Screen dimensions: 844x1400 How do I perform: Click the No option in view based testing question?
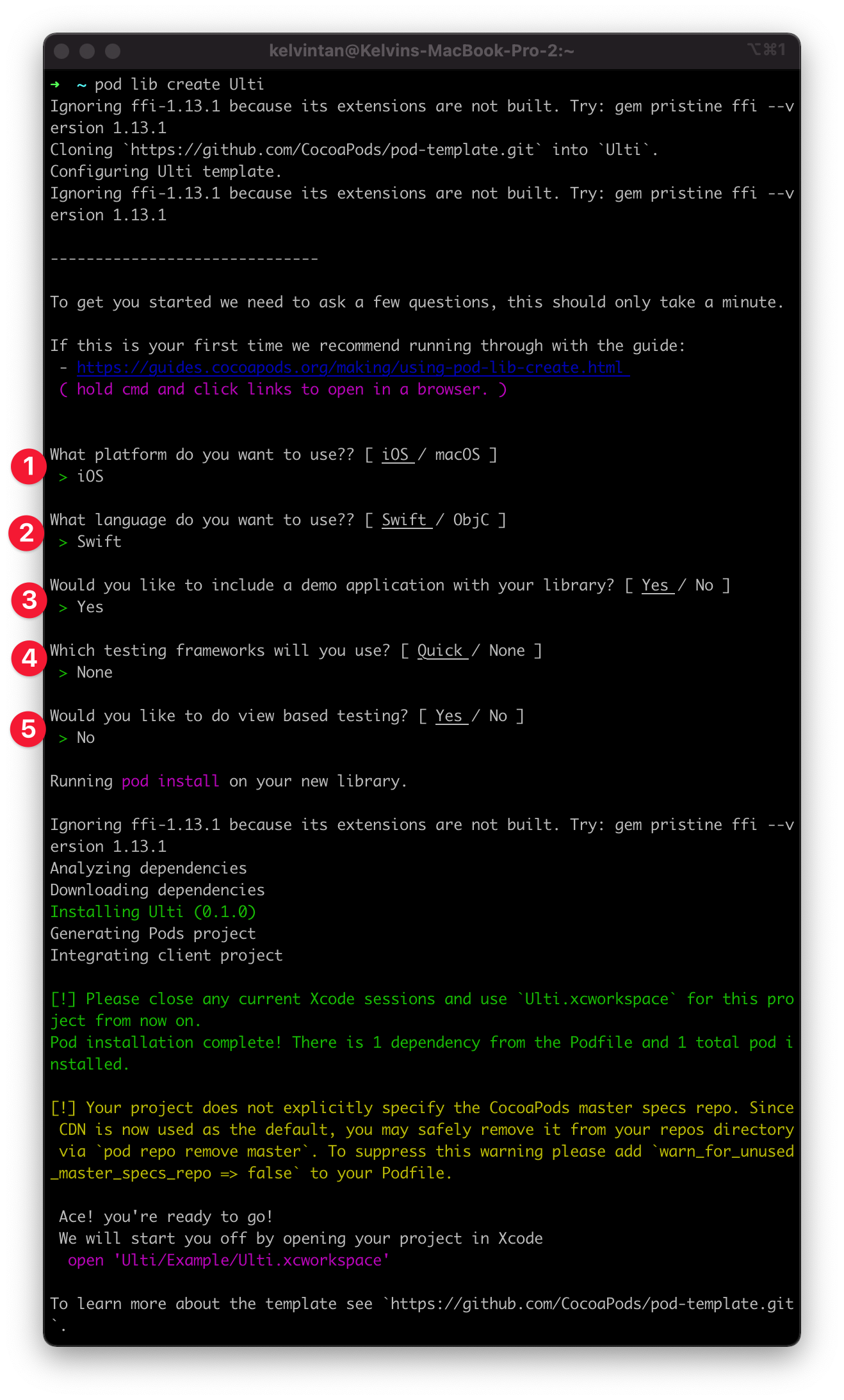(x=498, y=716)
